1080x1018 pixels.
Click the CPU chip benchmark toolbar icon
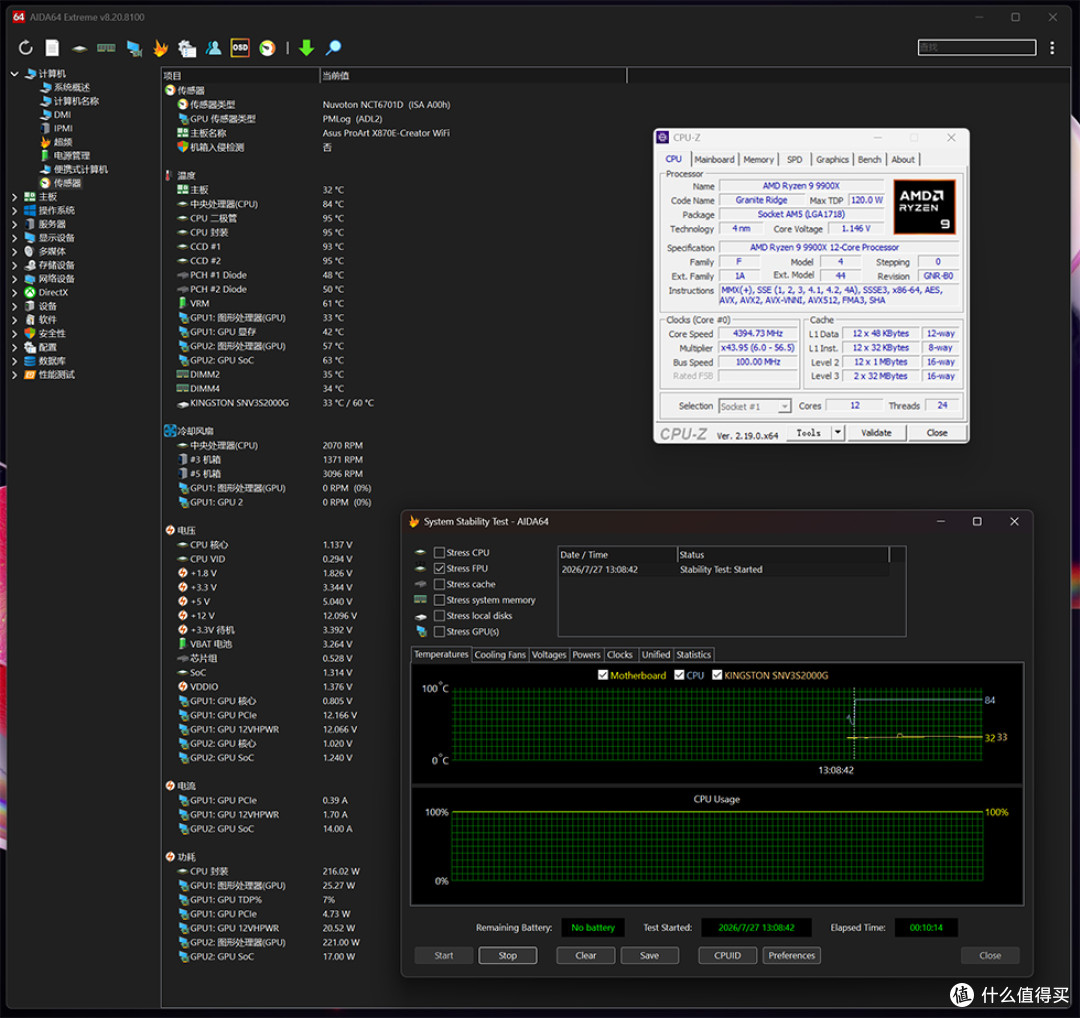tap(79, 48)
